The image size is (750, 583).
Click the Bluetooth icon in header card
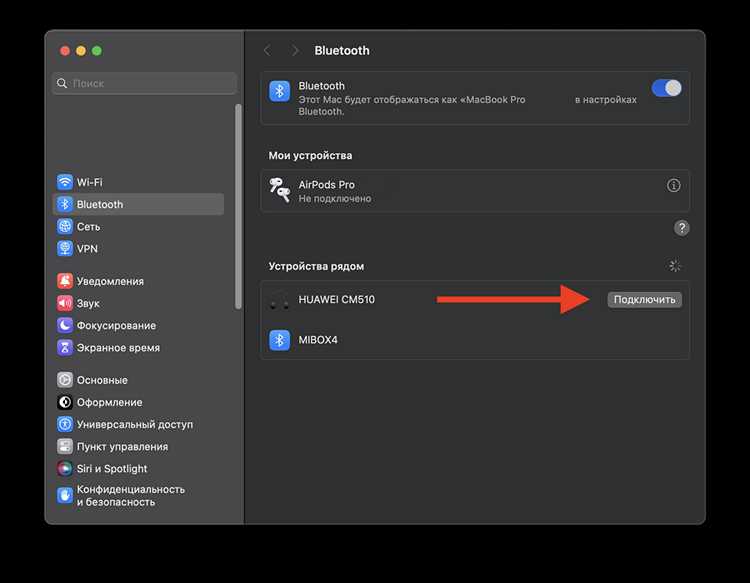pos(279,91)
